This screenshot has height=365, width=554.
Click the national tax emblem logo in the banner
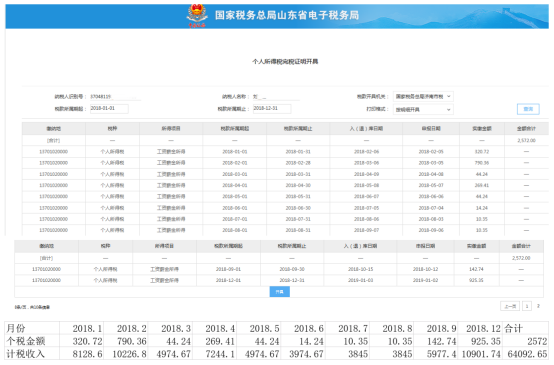(x=197, y=16)
